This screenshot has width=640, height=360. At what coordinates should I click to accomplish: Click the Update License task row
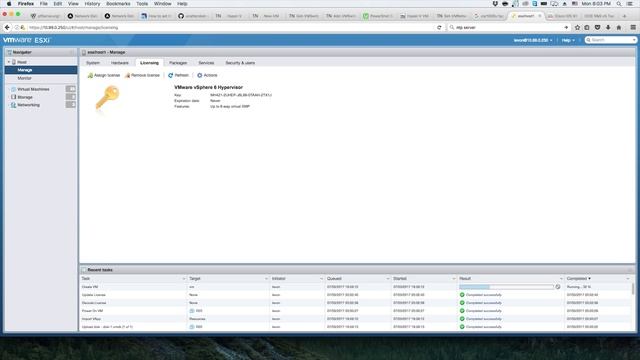355,295
